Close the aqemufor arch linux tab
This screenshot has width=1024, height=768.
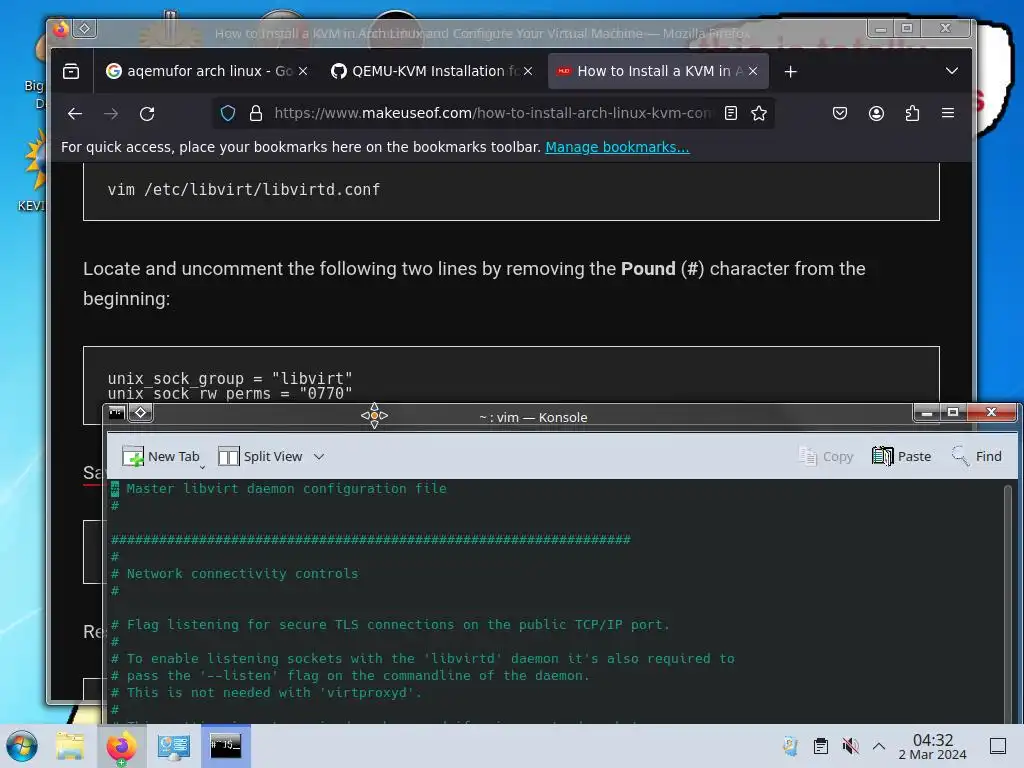[x=303, y=71]
